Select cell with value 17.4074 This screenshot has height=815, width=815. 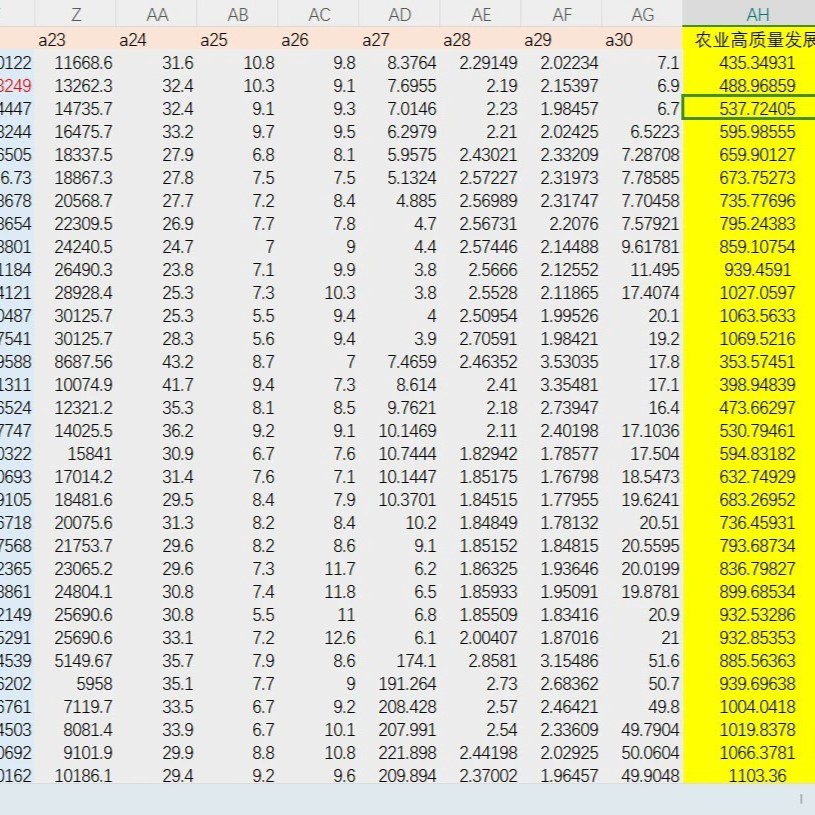642,293
